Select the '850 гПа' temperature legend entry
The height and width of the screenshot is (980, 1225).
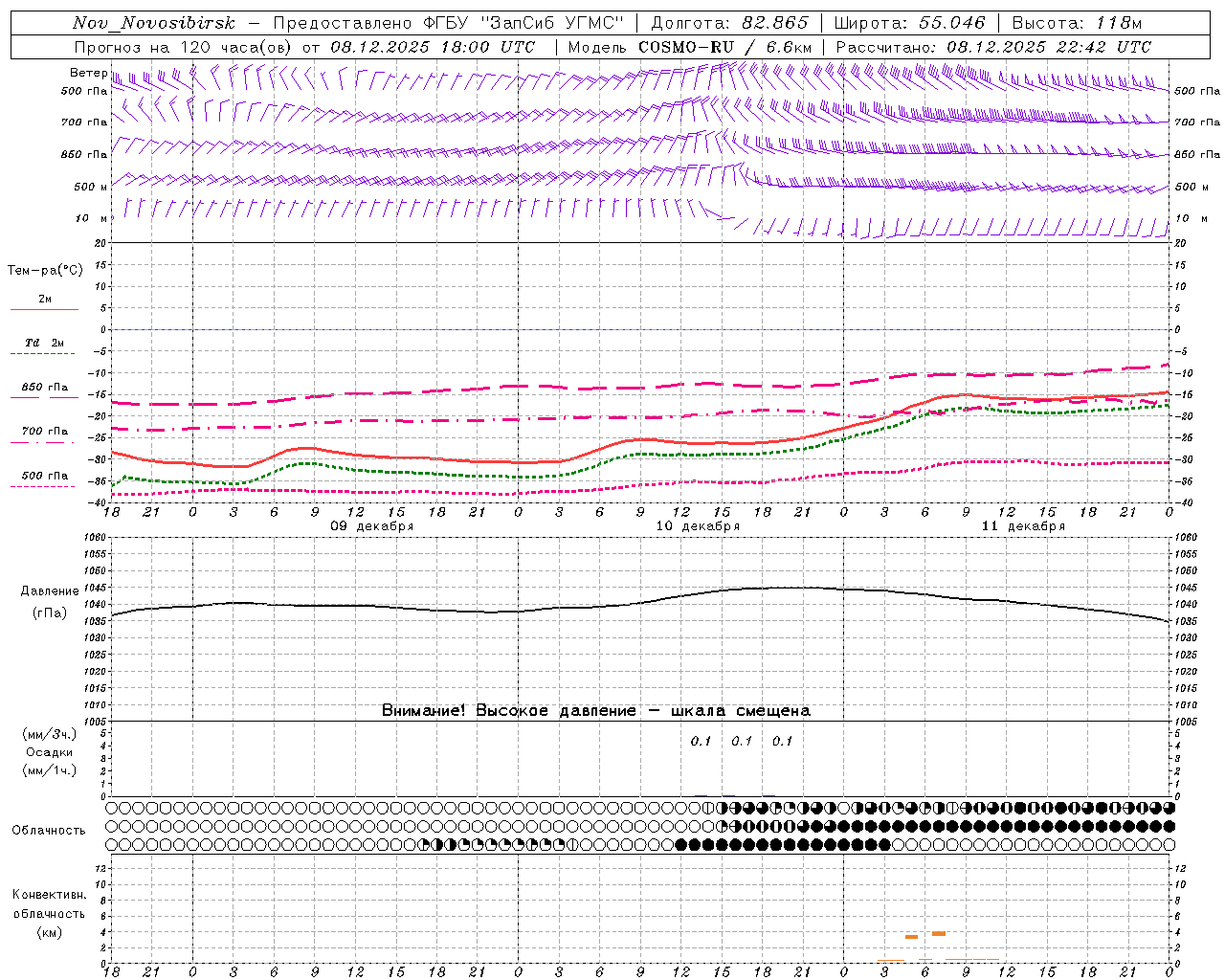[45, 388]
